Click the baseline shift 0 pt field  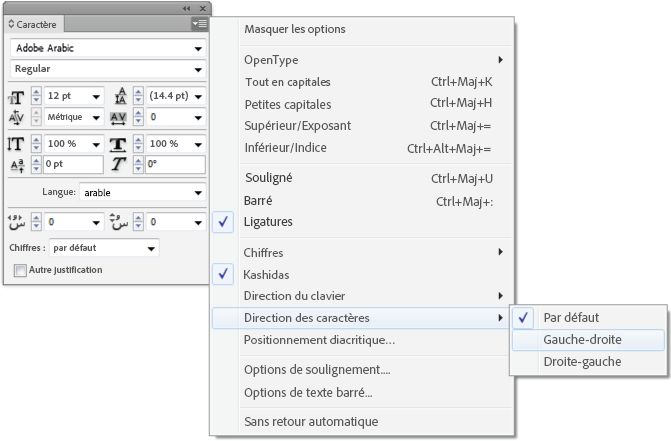click(73, 164)
